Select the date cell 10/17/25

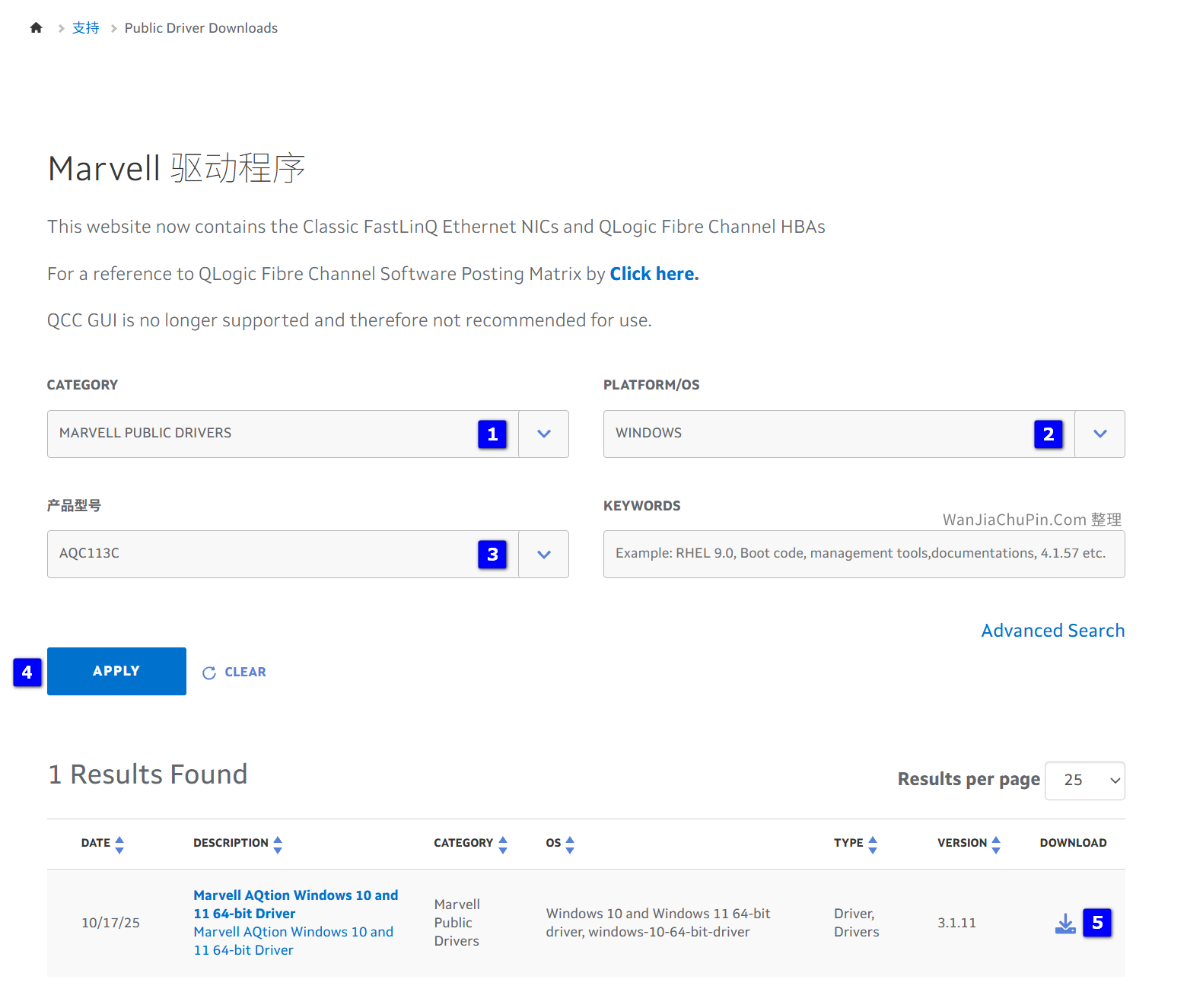(x=110, y=923)
